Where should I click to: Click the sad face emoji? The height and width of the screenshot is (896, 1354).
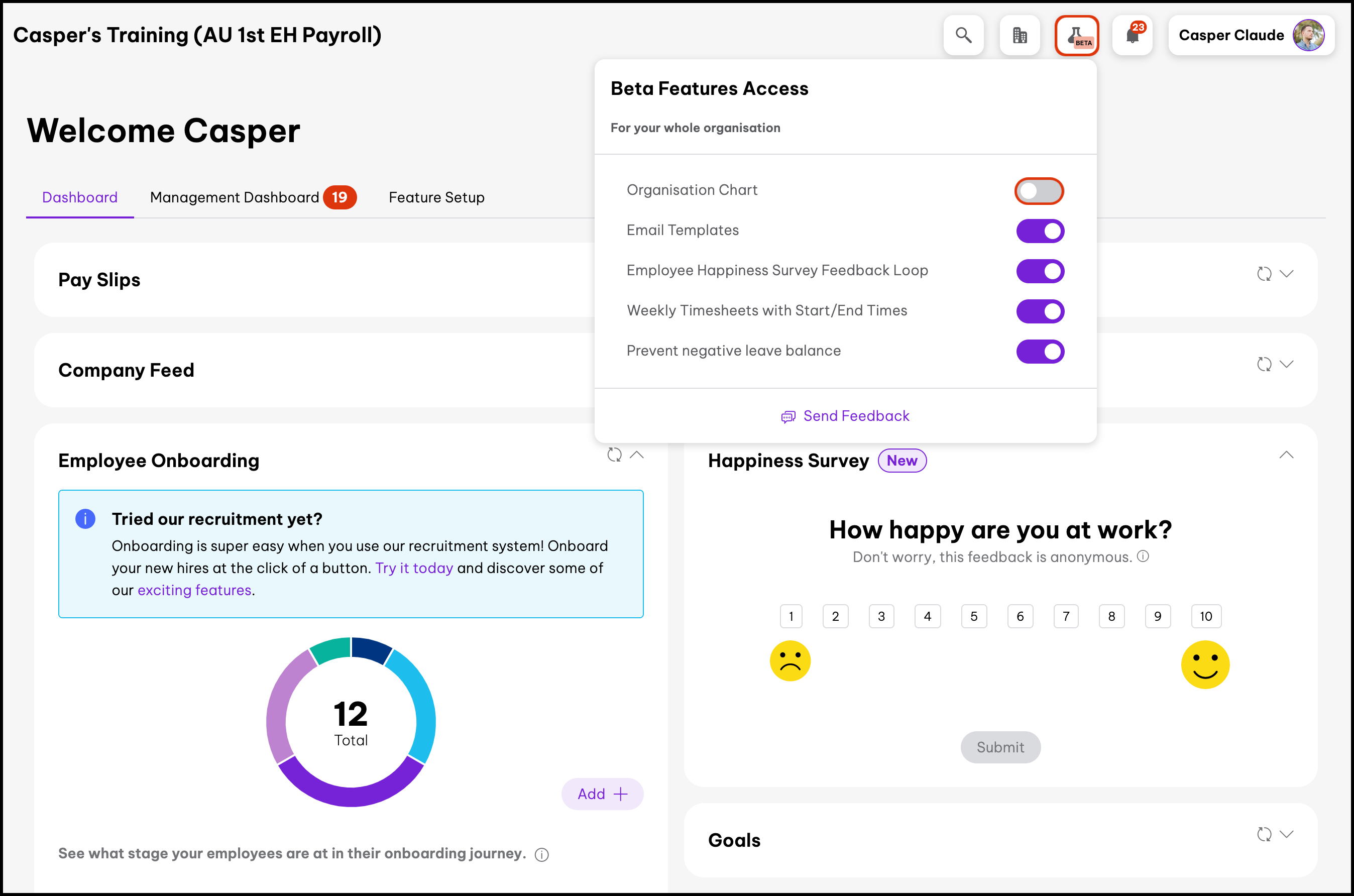pos(790,660)
